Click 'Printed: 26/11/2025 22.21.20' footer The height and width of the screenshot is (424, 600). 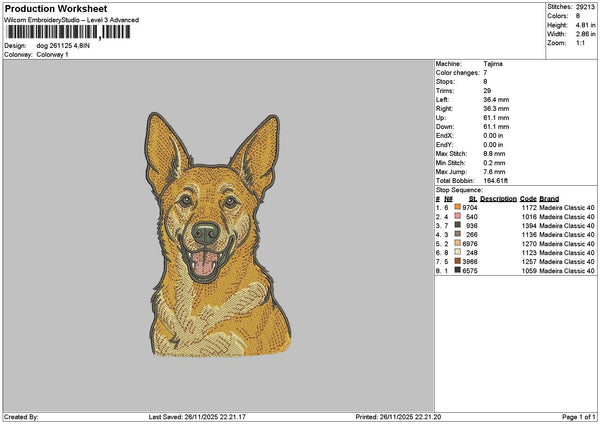pos(398,417)
